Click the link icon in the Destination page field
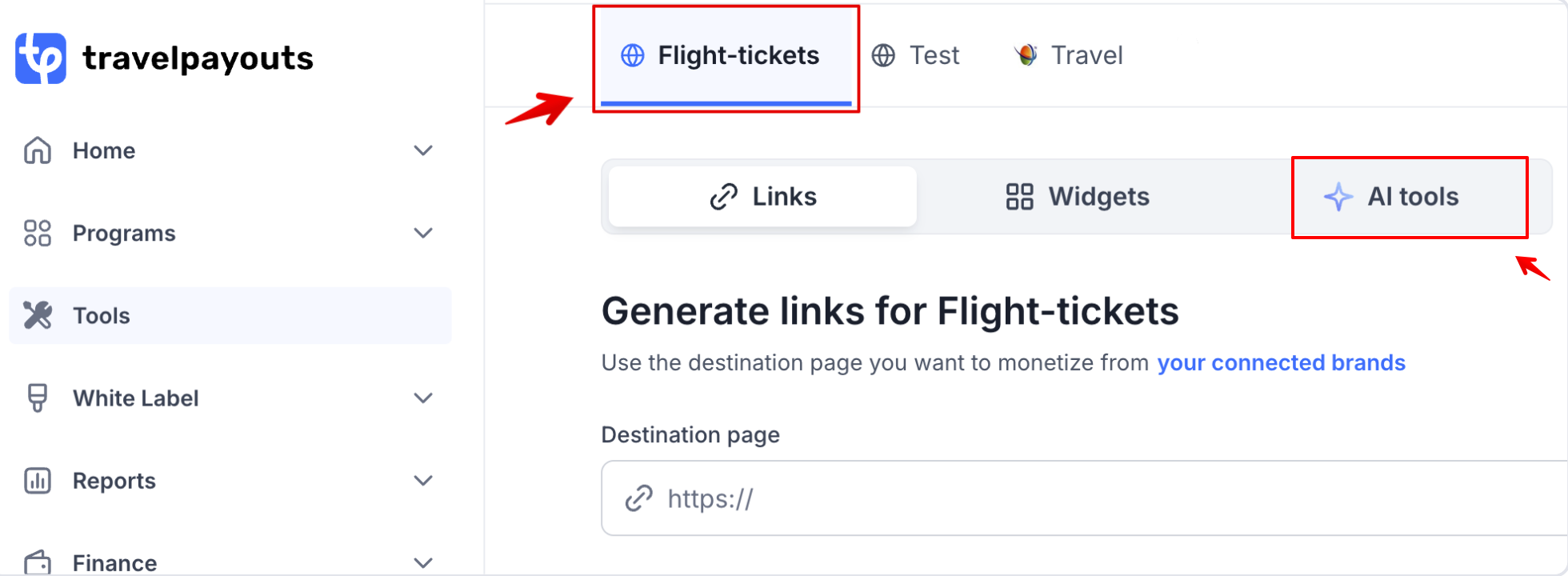This screenshot has height=576, width=1568. tap(638, 498)
